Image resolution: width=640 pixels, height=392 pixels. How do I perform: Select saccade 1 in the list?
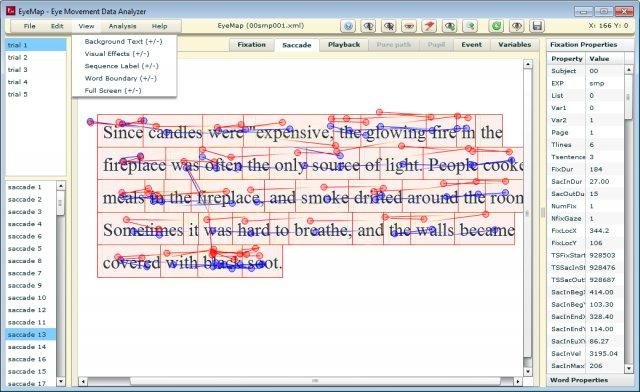(x=31, y=187)
